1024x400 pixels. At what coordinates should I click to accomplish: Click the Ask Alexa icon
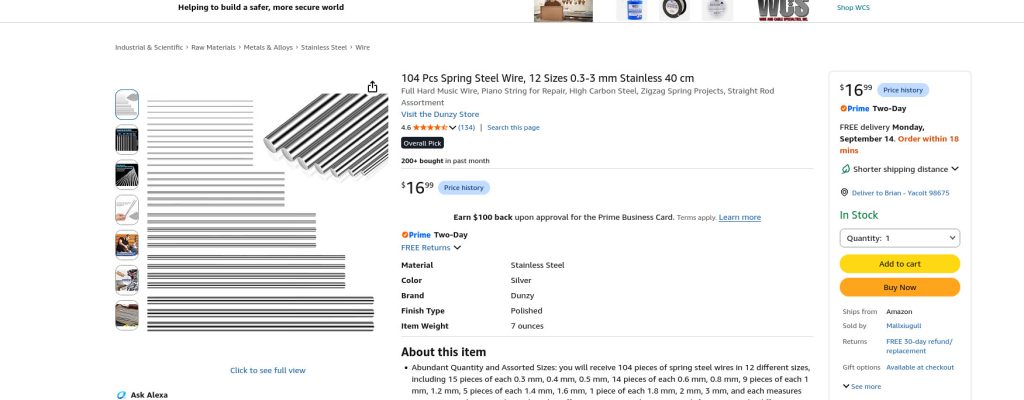click(121, 395)
